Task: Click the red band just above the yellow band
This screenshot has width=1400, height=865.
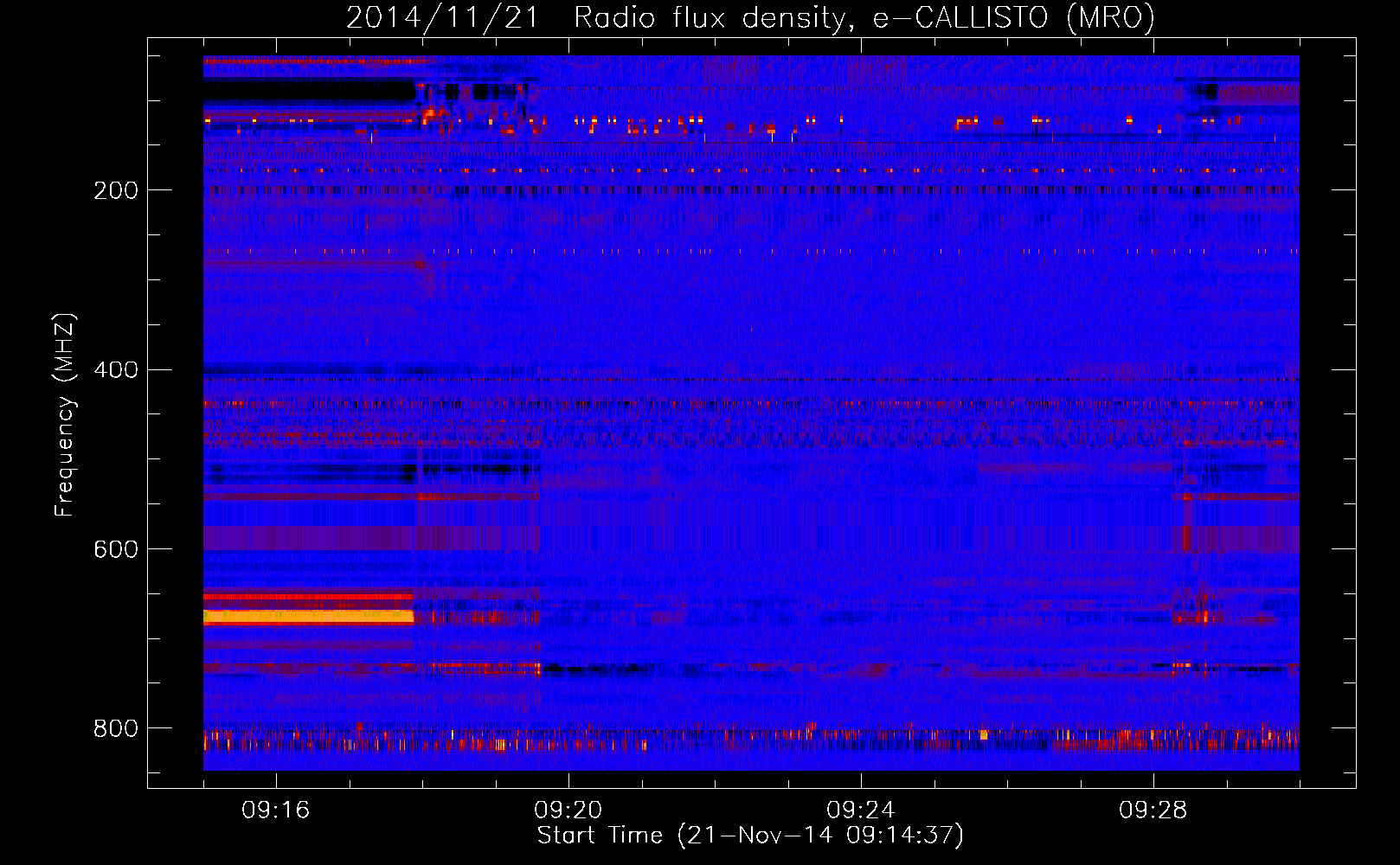Action: click(x=309, y=597)
